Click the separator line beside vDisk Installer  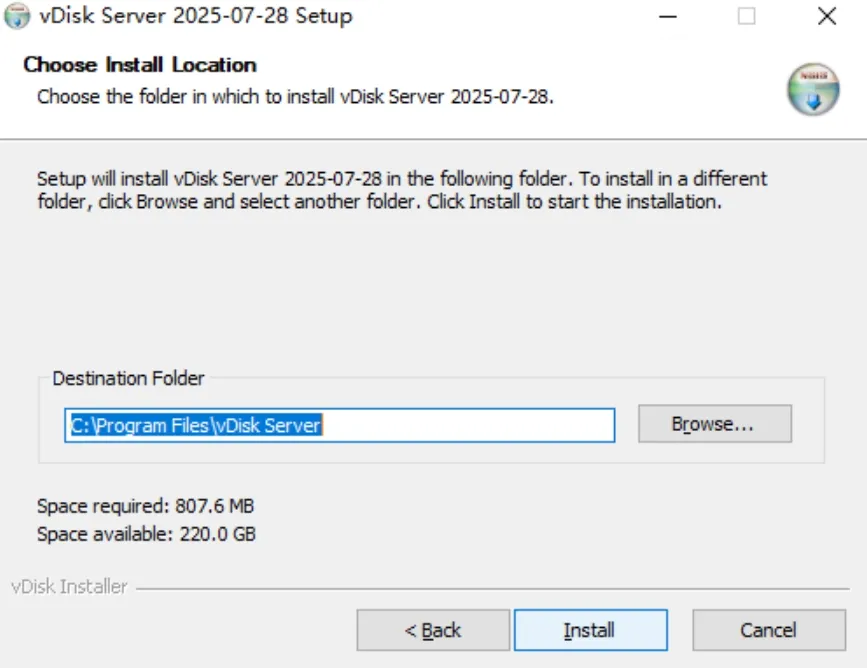[493, 588]
